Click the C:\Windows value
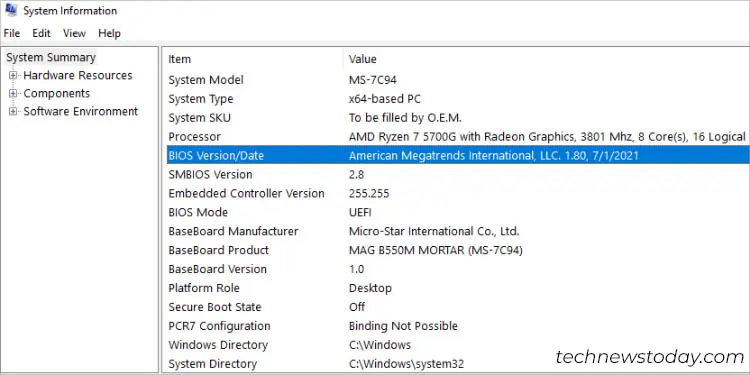This screenshot has height=375, width=750. coord(380,345)
